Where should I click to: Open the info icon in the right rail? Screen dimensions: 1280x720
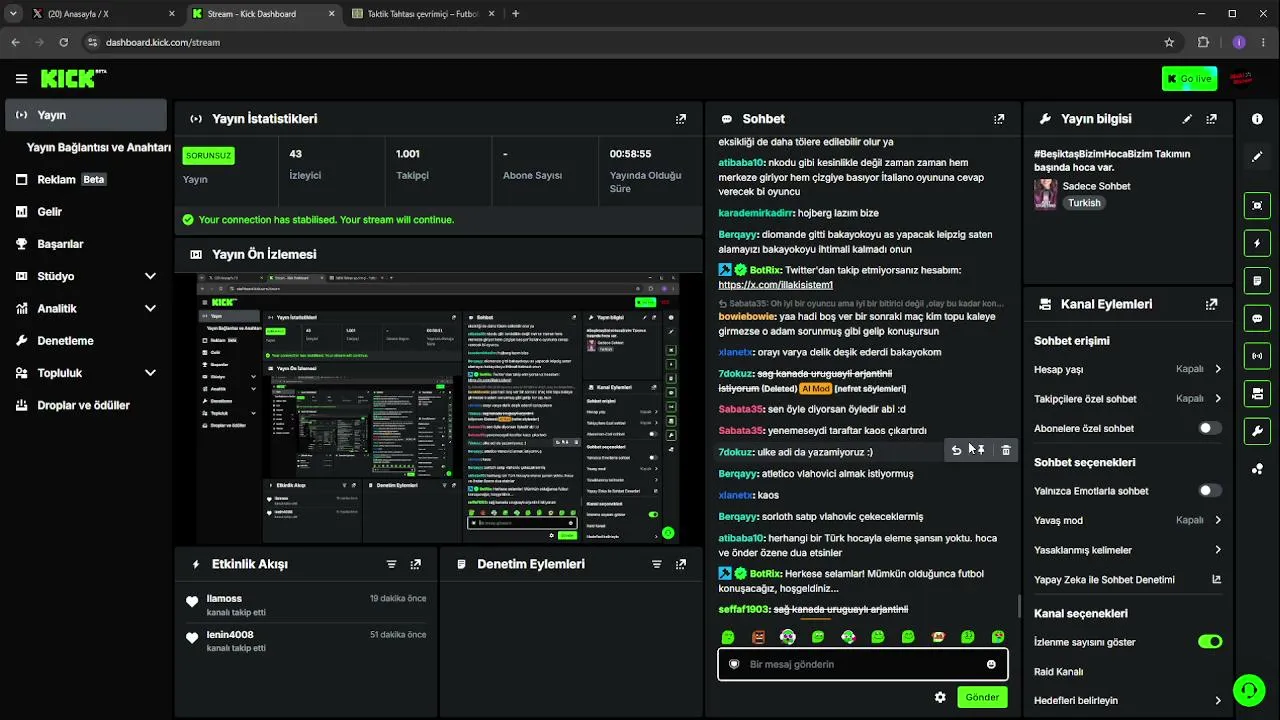[x=1257, y=119]
